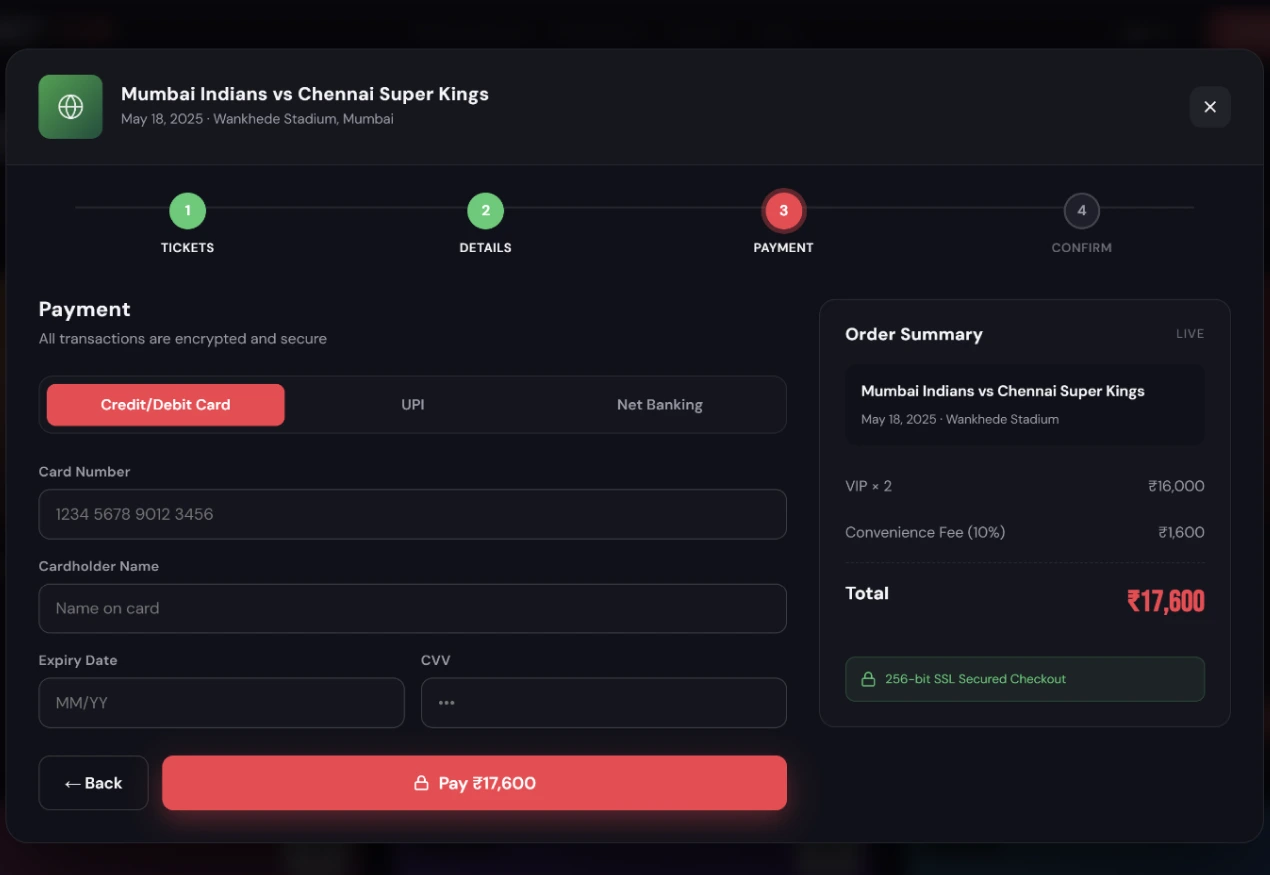Image resolution: width=1270 pixels, height=875 pixels.
Task: Click the LIVE label in Order Summary
Action: [x=1190, y=334]
